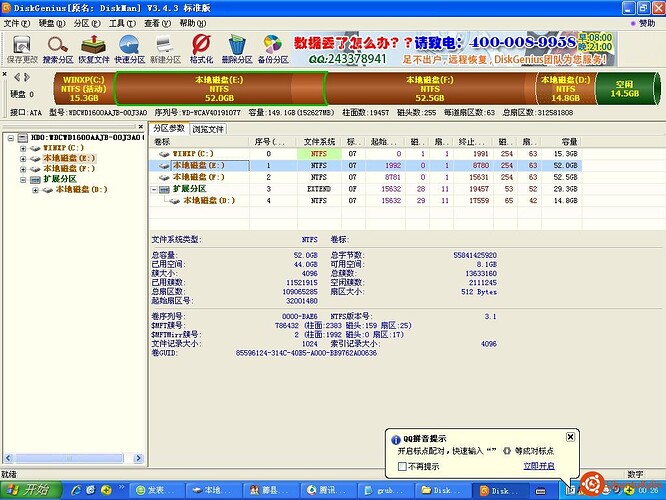Click the Windows 开始 Start button
This screenshot has height=500, width=666.
tap(28, 490)
